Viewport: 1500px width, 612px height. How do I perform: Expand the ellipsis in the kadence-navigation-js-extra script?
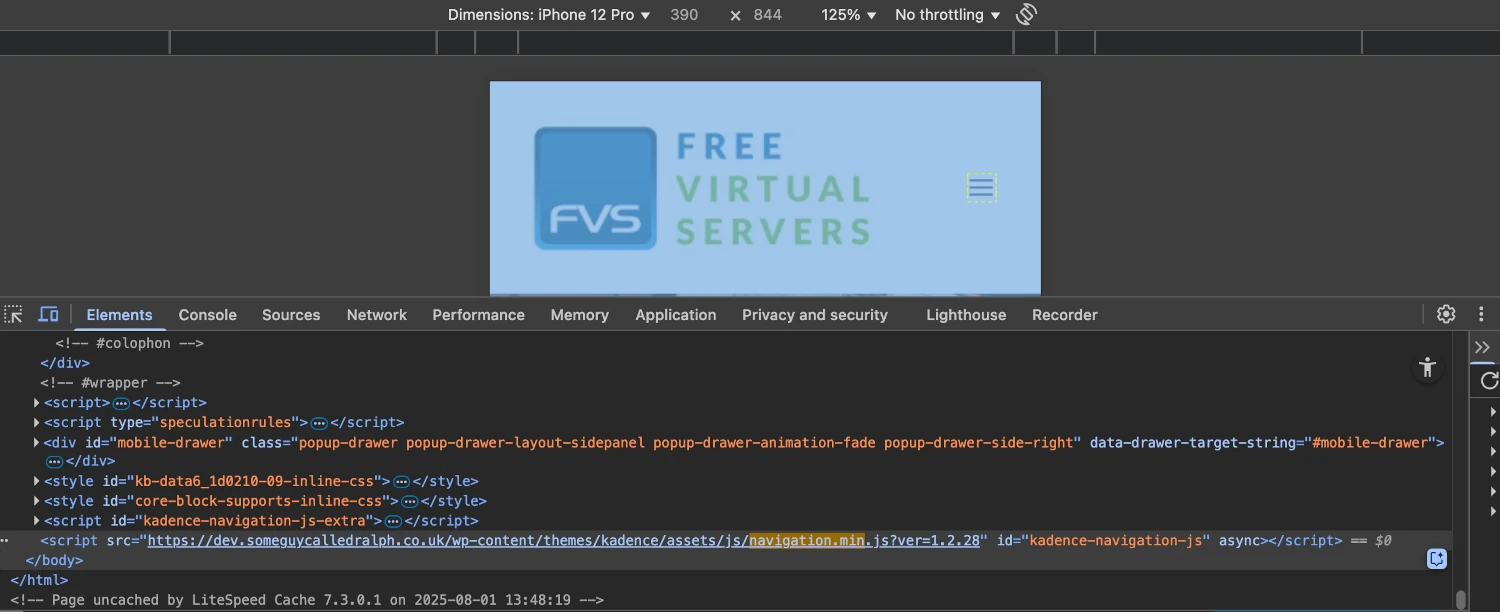[x=393, y=521]
